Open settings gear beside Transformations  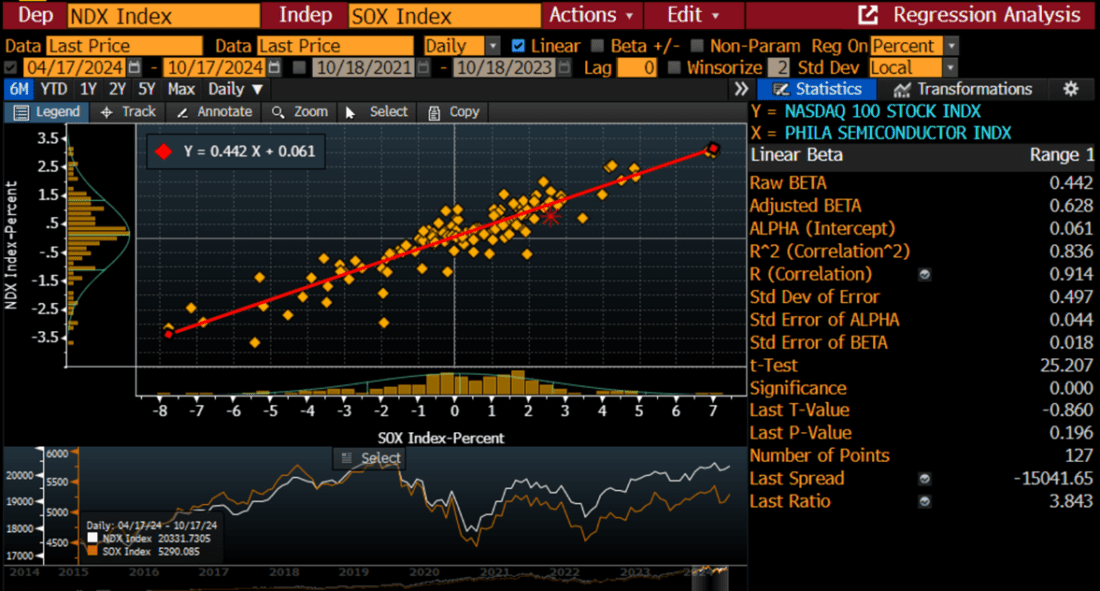pos(1071,89)
